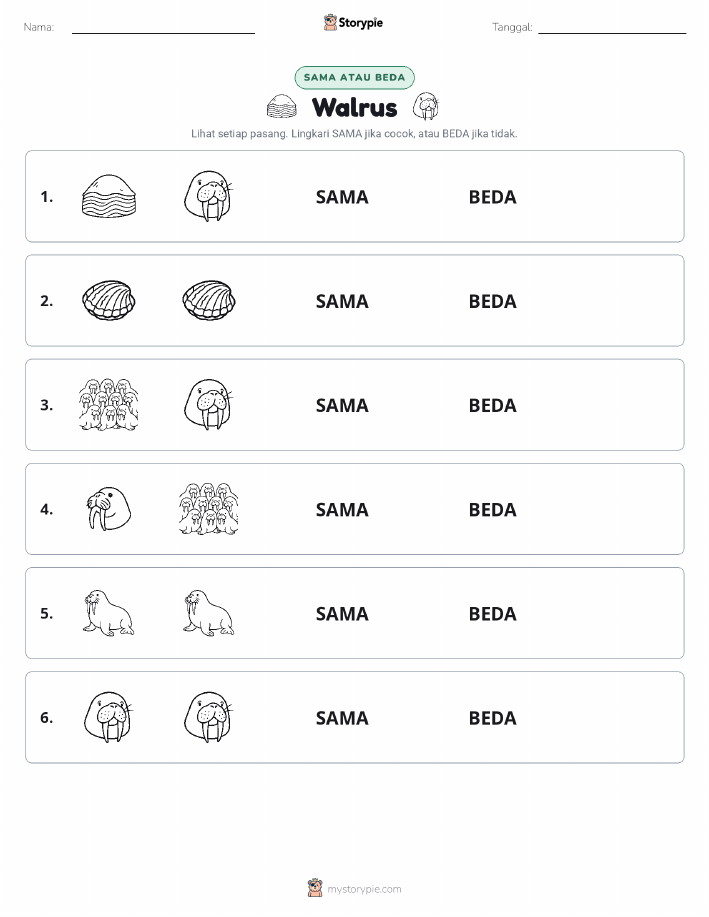Choose SAMA for question 2
This screenshot has width=709, height=917.
[342, 301]
